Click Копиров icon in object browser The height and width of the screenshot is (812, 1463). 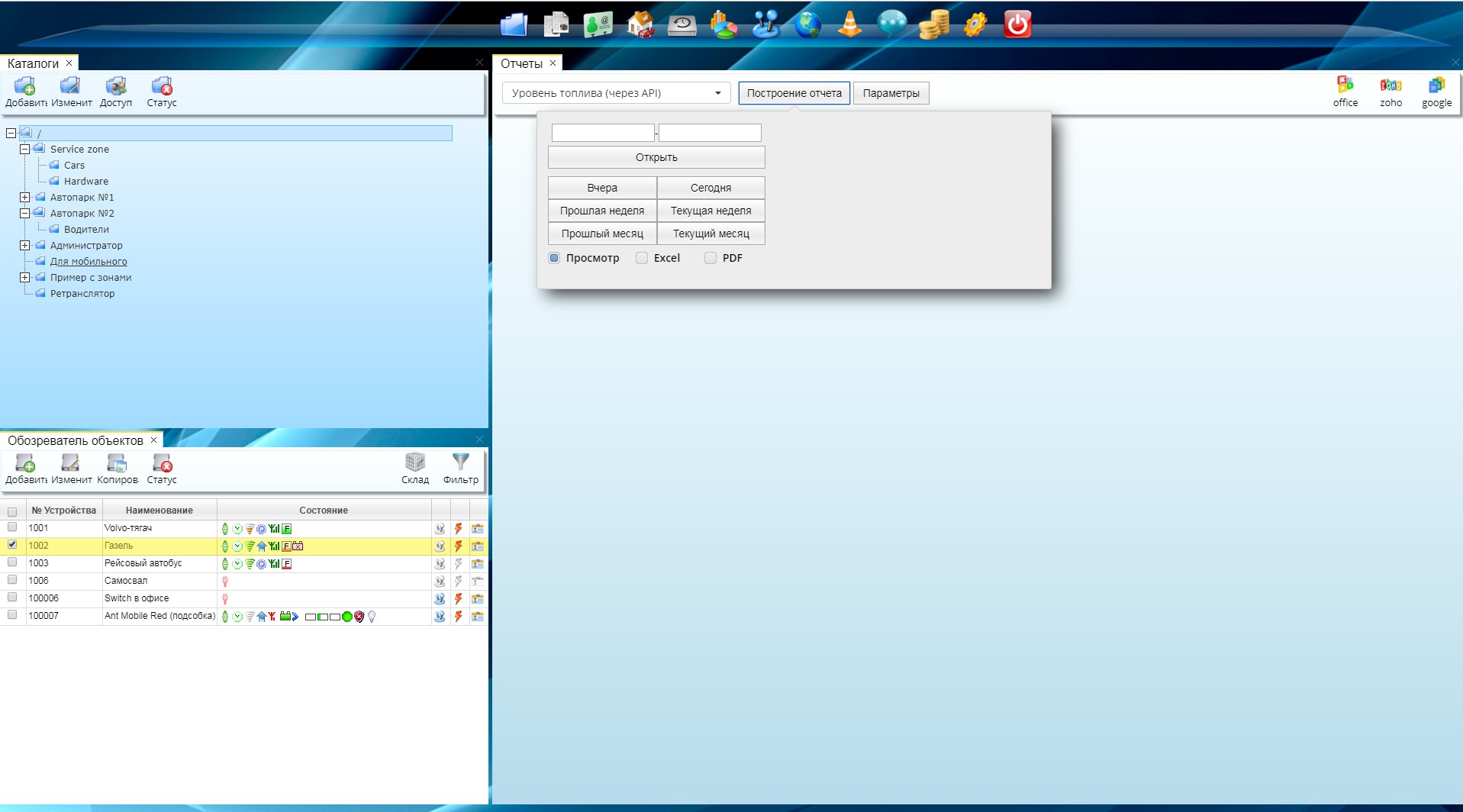tap(117, 468)
